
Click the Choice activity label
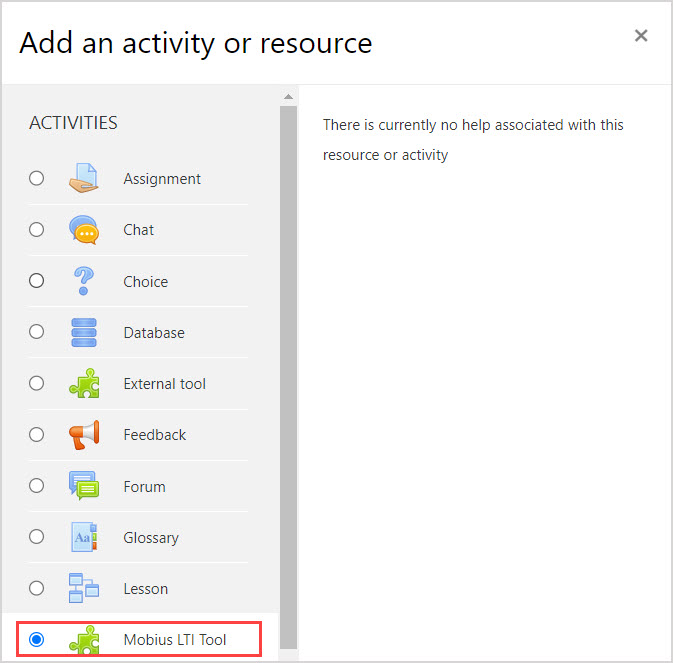146,282
